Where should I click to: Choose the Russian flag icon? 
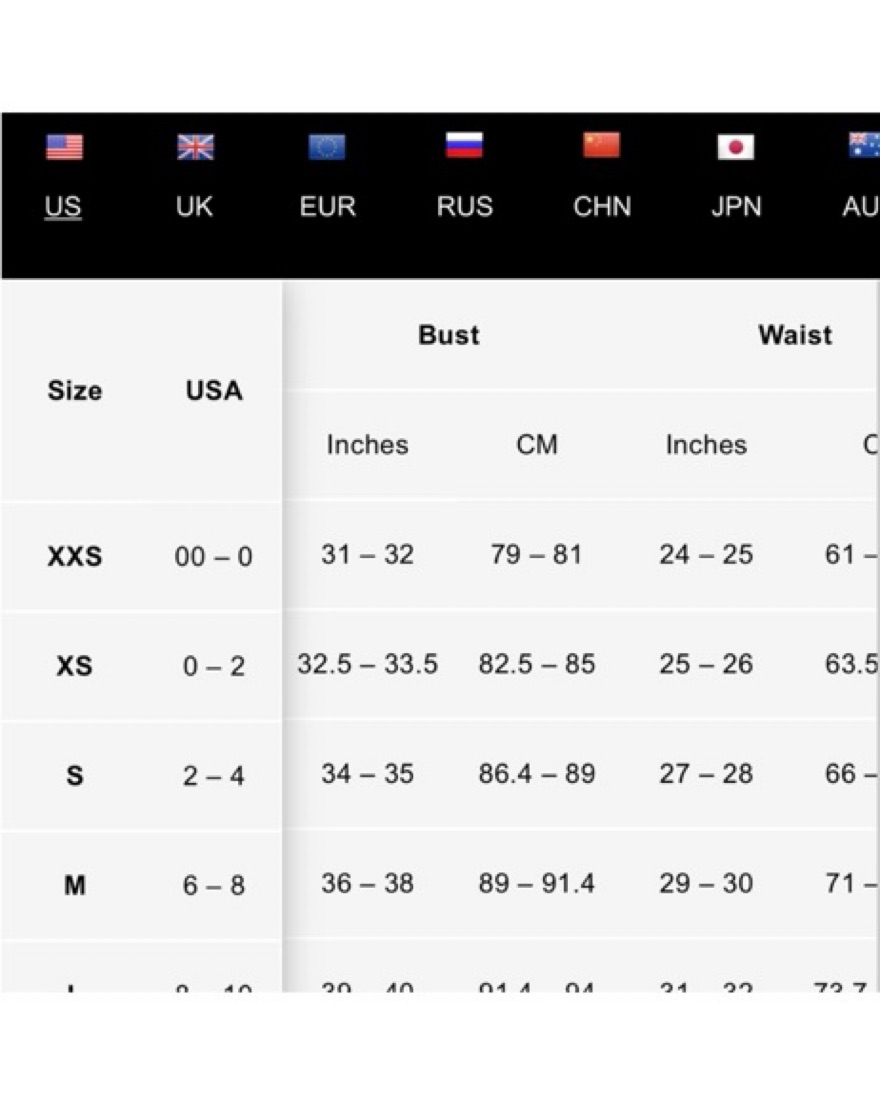[464, 146]
